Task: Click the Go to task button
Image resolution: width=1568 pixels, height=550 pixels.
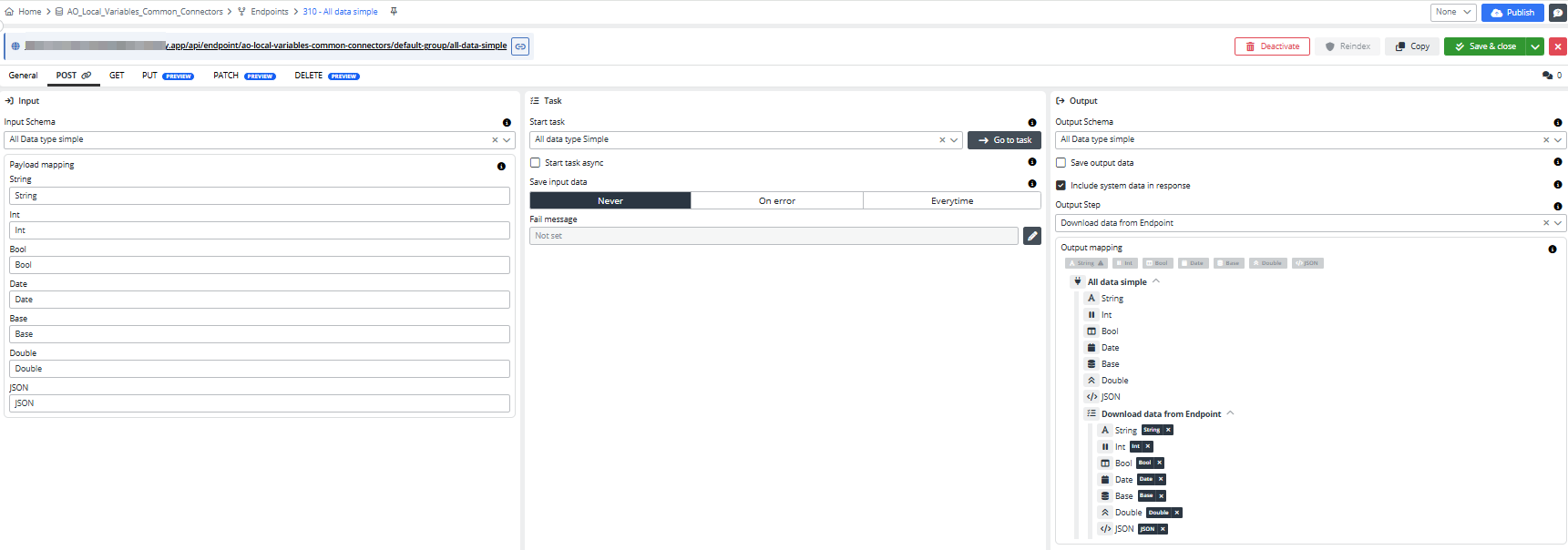Action: tap(1004, 140)
